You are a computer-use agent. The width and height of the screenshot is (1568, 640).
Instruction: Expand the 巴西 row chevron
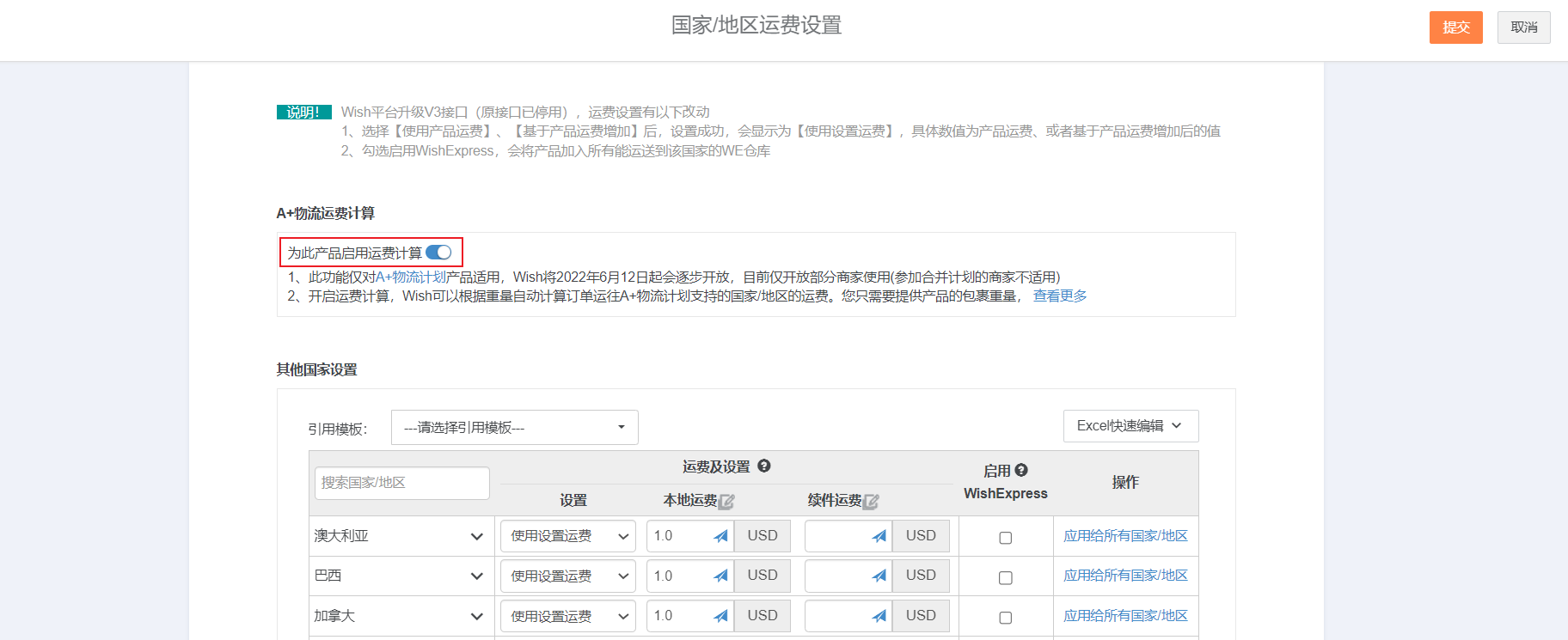point(476,576)
